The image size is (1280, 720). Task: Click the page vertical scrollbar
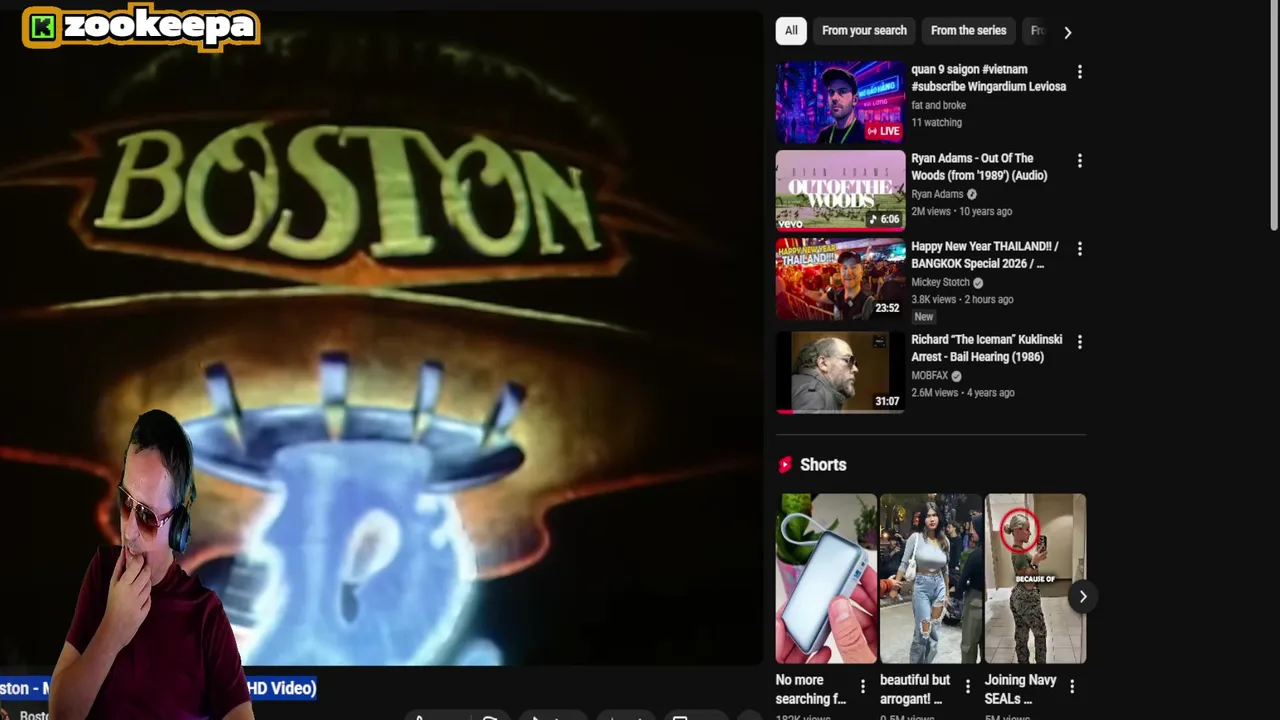point(1273,115)
